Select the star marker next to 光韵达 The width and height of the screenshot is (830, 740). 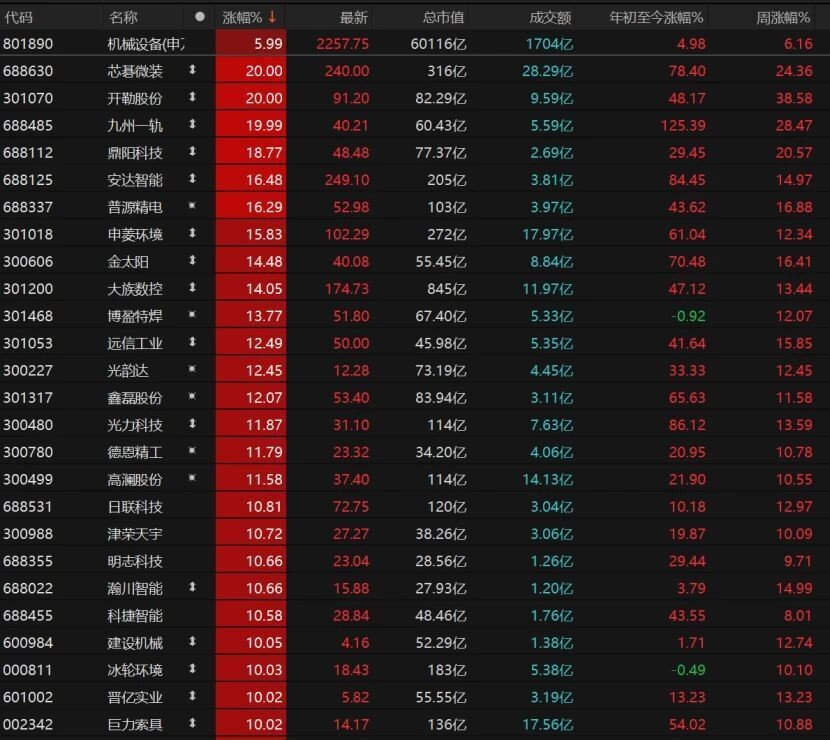coord(192,369)
